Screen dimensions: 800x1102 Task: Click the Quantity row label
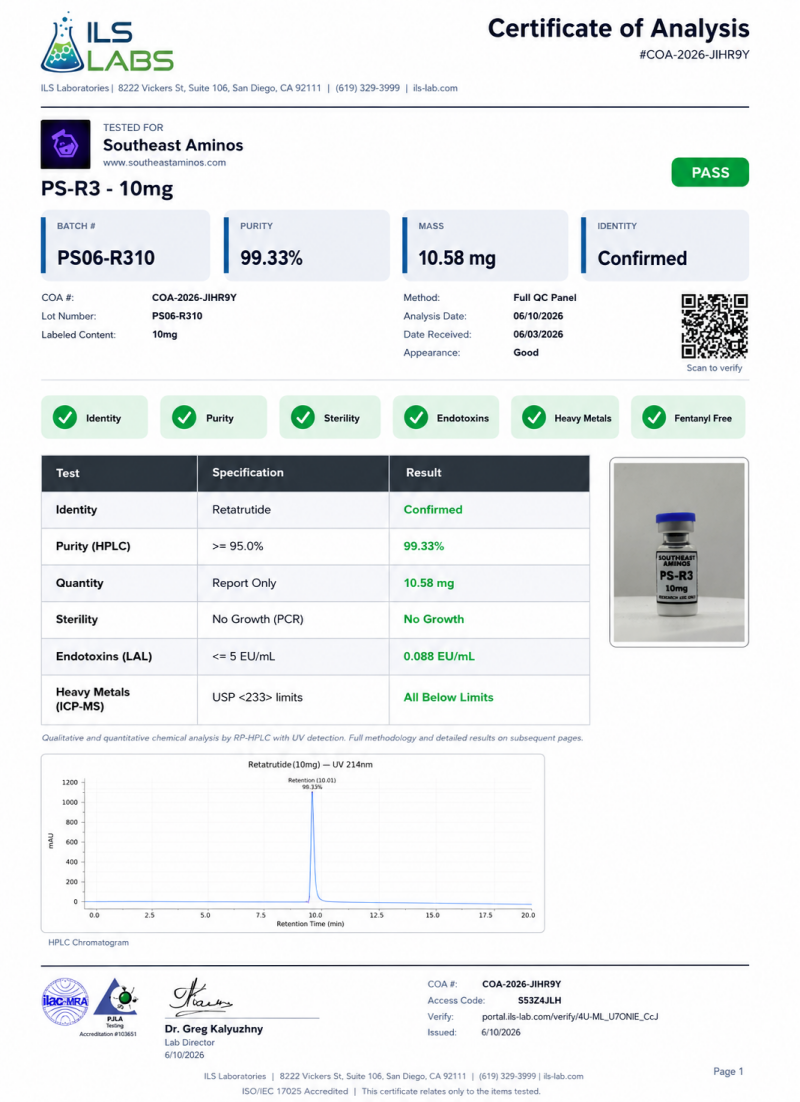coord(79,583)
